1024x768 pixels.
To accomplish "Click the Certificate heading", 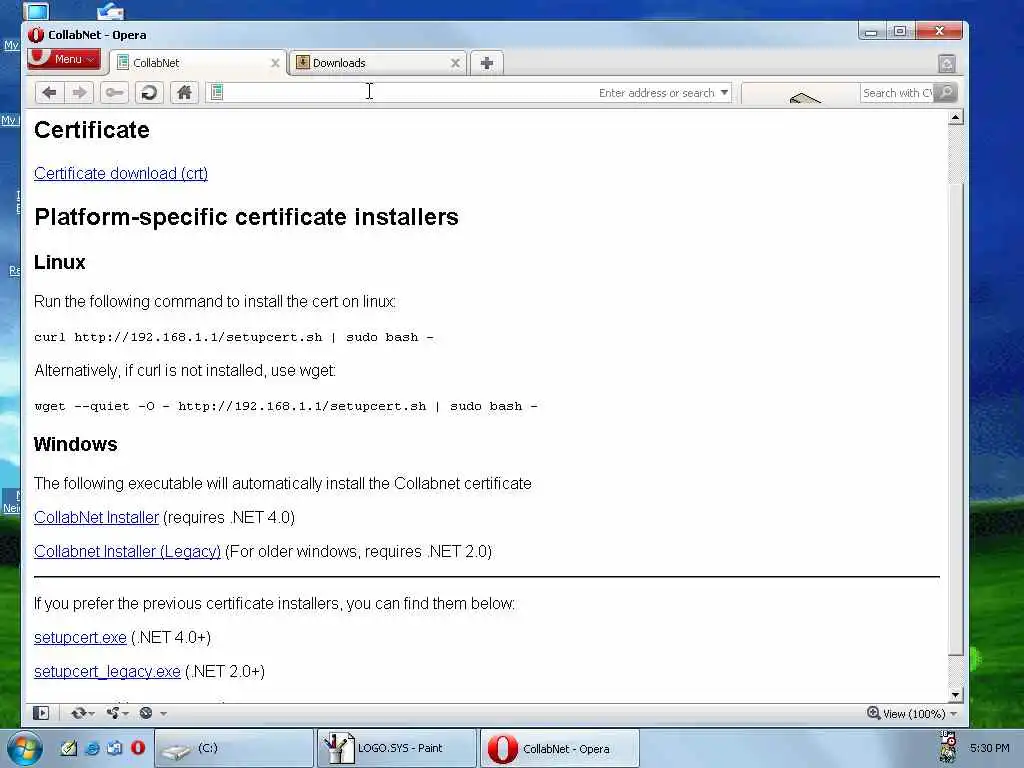I will click(x=91, y=130).
